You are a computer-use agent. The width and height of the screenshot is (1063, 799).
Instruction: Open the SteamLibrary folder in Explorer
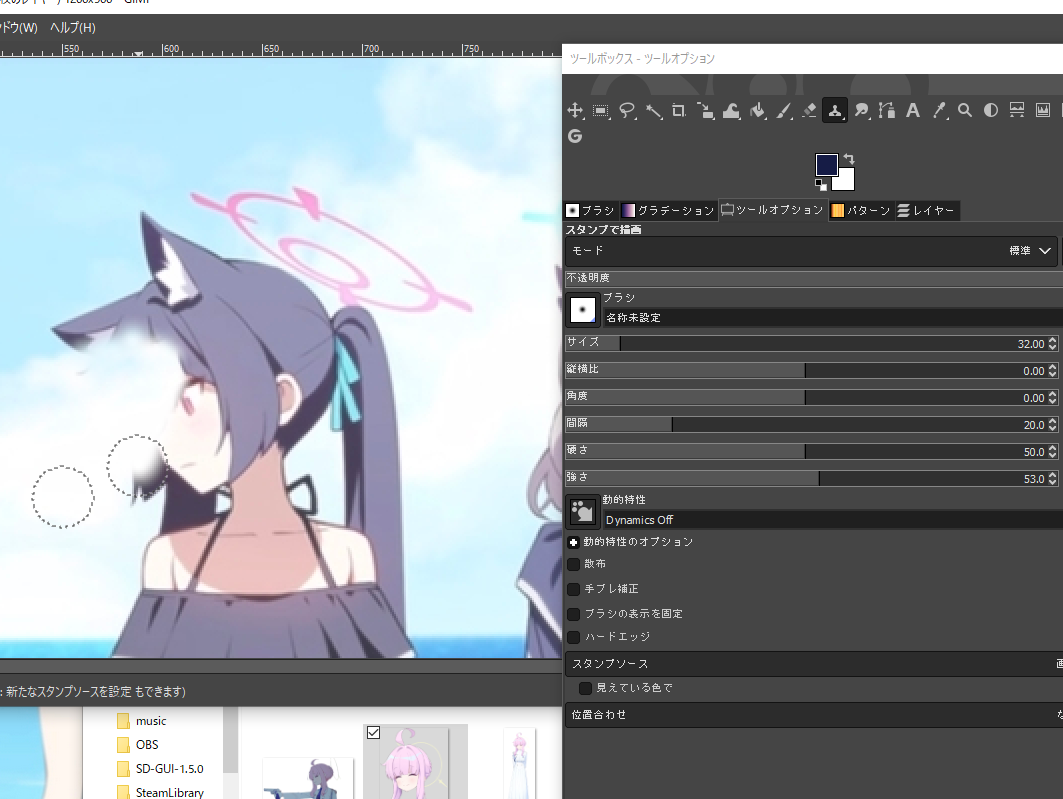click(160, 792)
